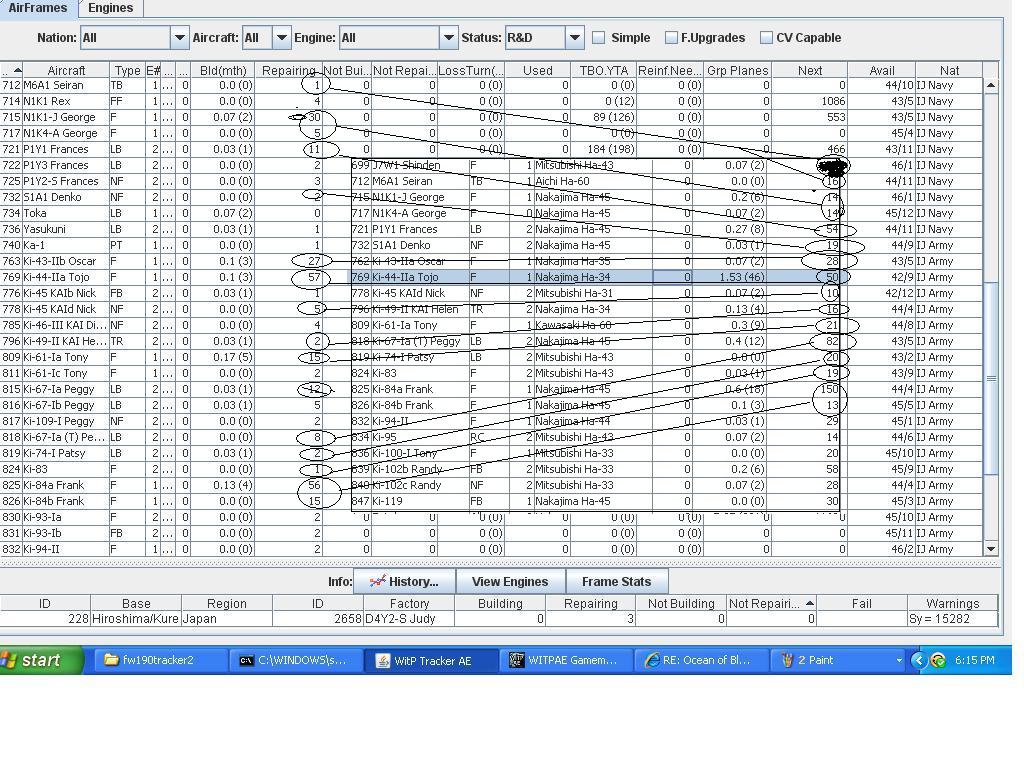Open the Status R&D dropdown
This screenshot has width=1024, height=768.
click(574, 38)
